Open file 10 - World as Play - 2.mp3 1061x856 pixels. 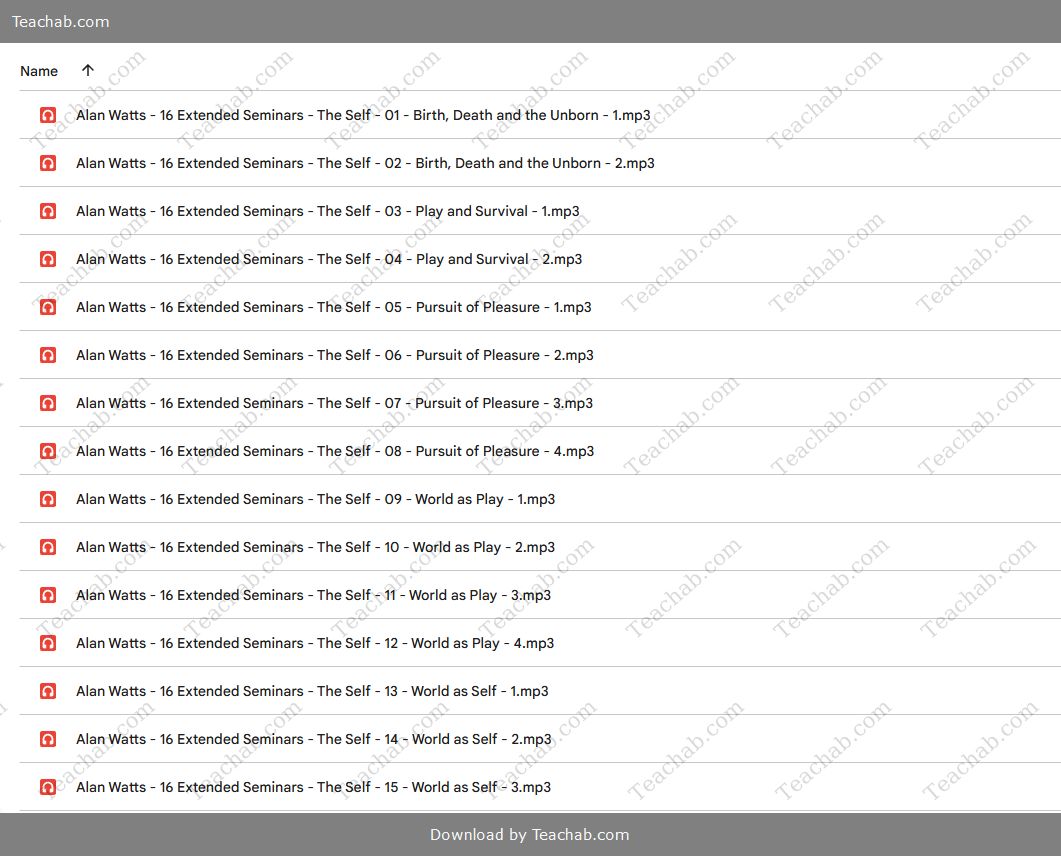click(315, 547)
